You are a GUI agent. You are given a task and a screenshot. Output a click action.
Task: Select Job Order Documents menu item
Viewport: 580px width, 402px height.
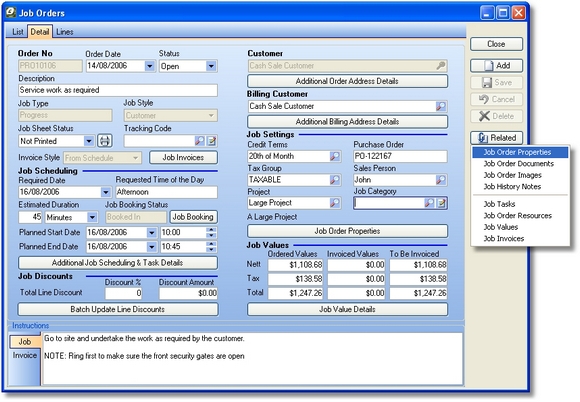[x=519, y=163]
